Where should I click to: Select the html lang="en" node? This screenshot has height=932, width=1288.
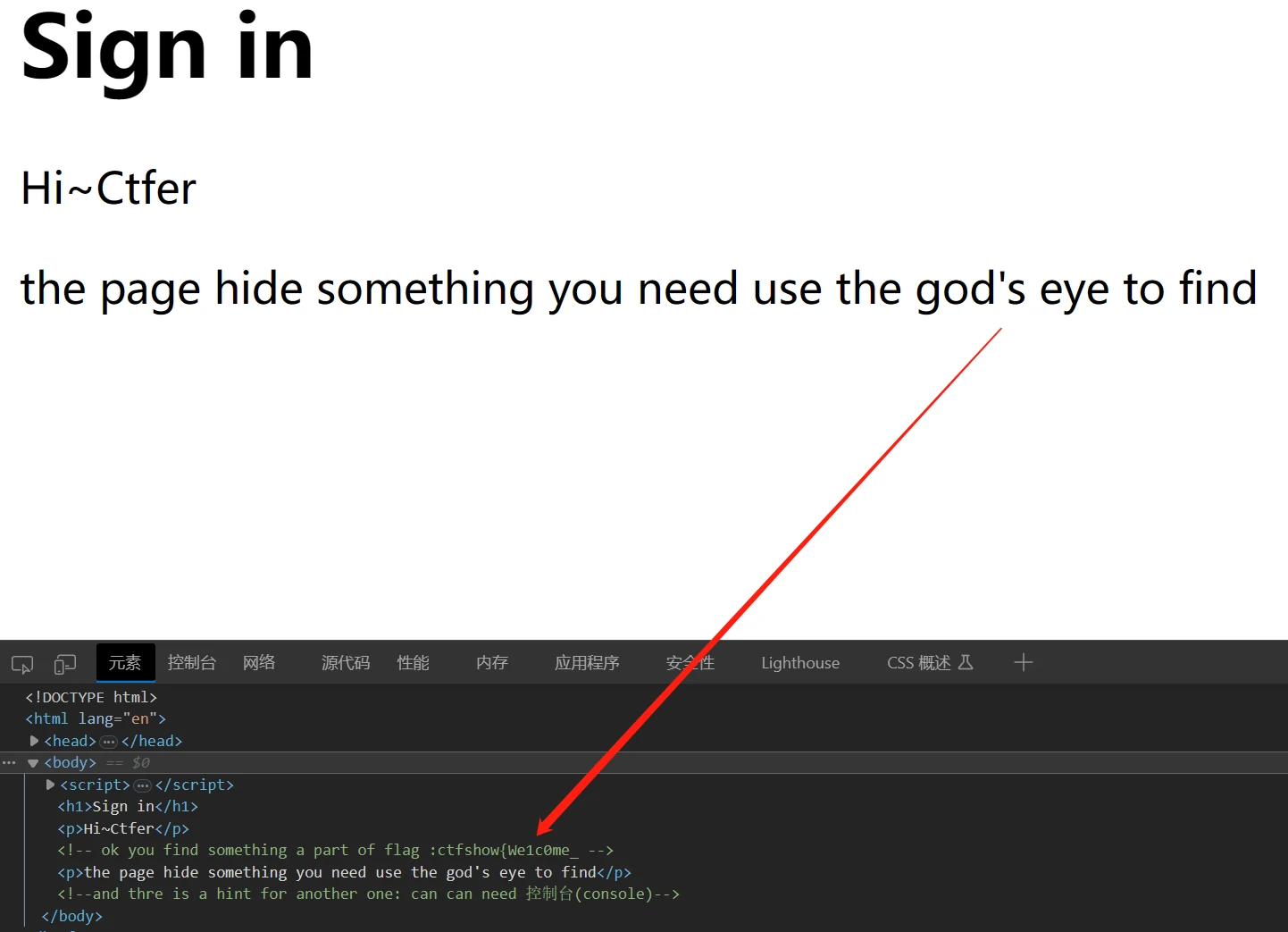96,718
